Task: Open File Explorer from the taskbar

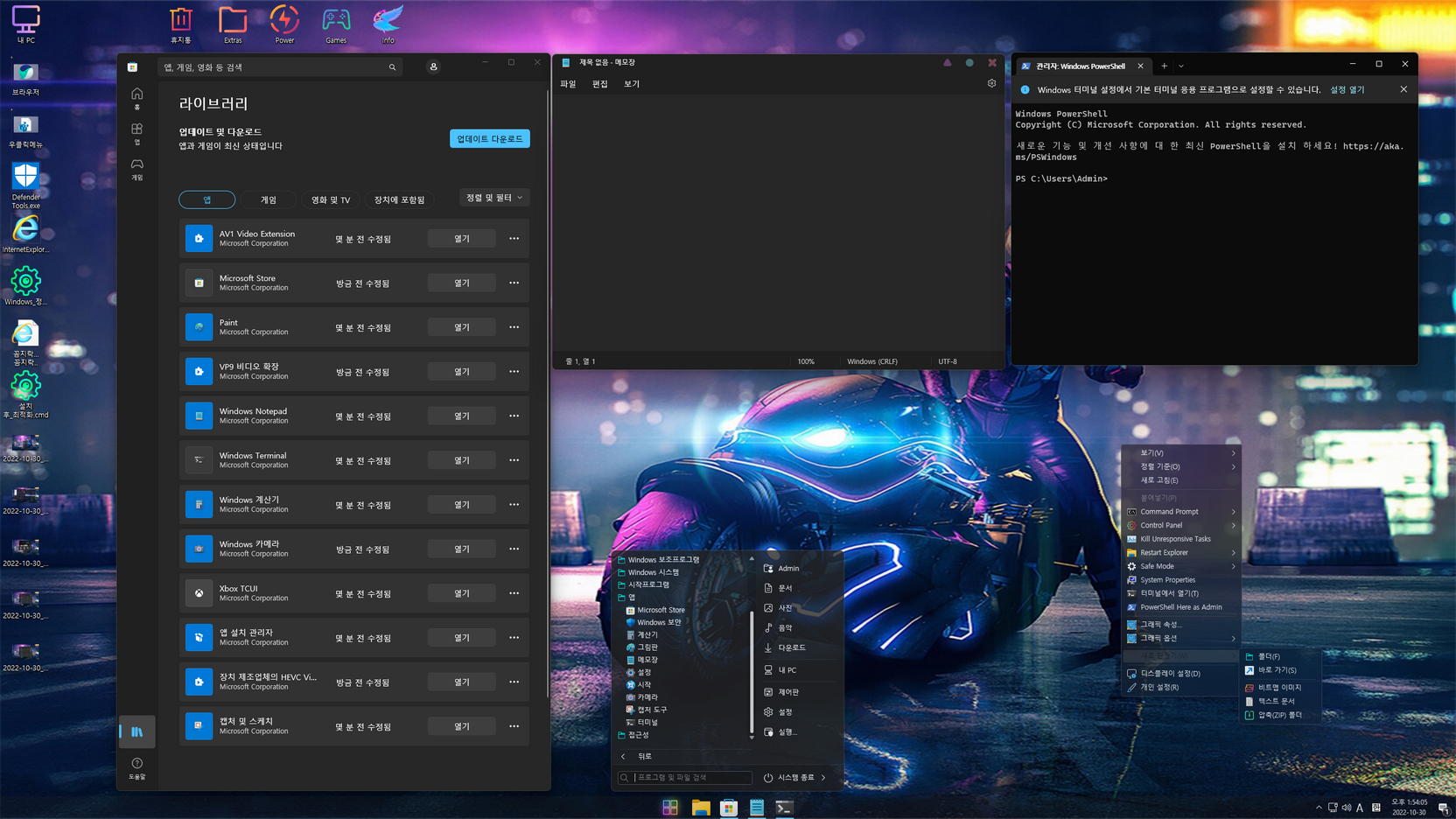Action: tap(700, 808)
